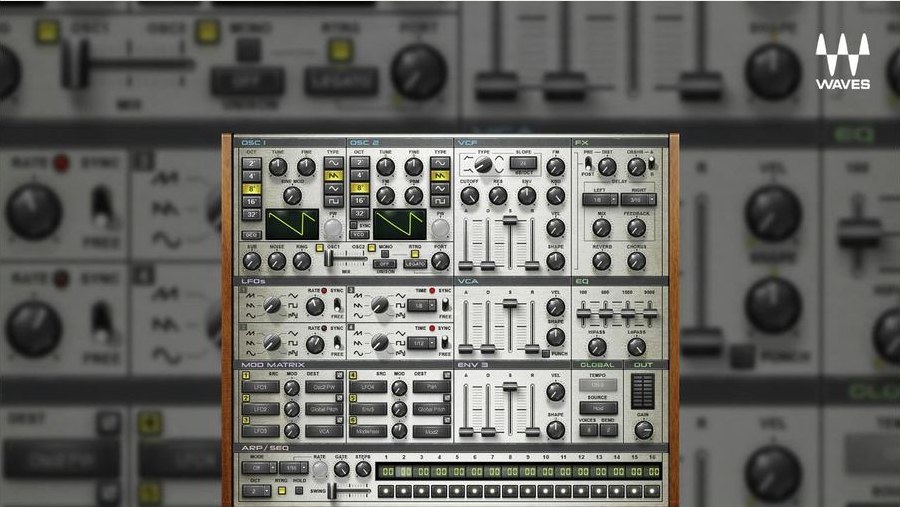Open mod matrix slot 1 source LFO1
Screen dimensions: 900x507
pos(261,387)
